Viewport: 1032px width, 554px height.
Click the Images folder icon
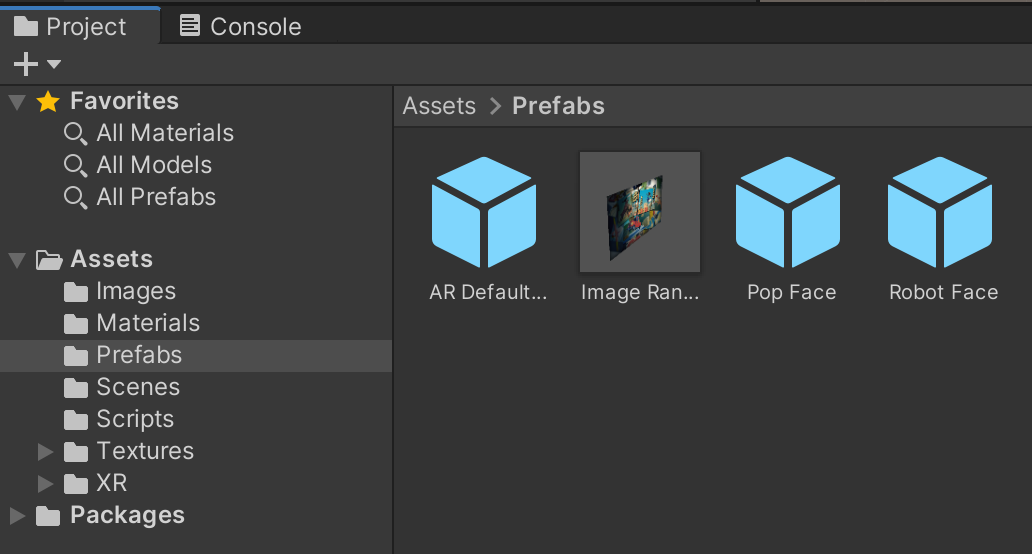[x=76, y=292]
